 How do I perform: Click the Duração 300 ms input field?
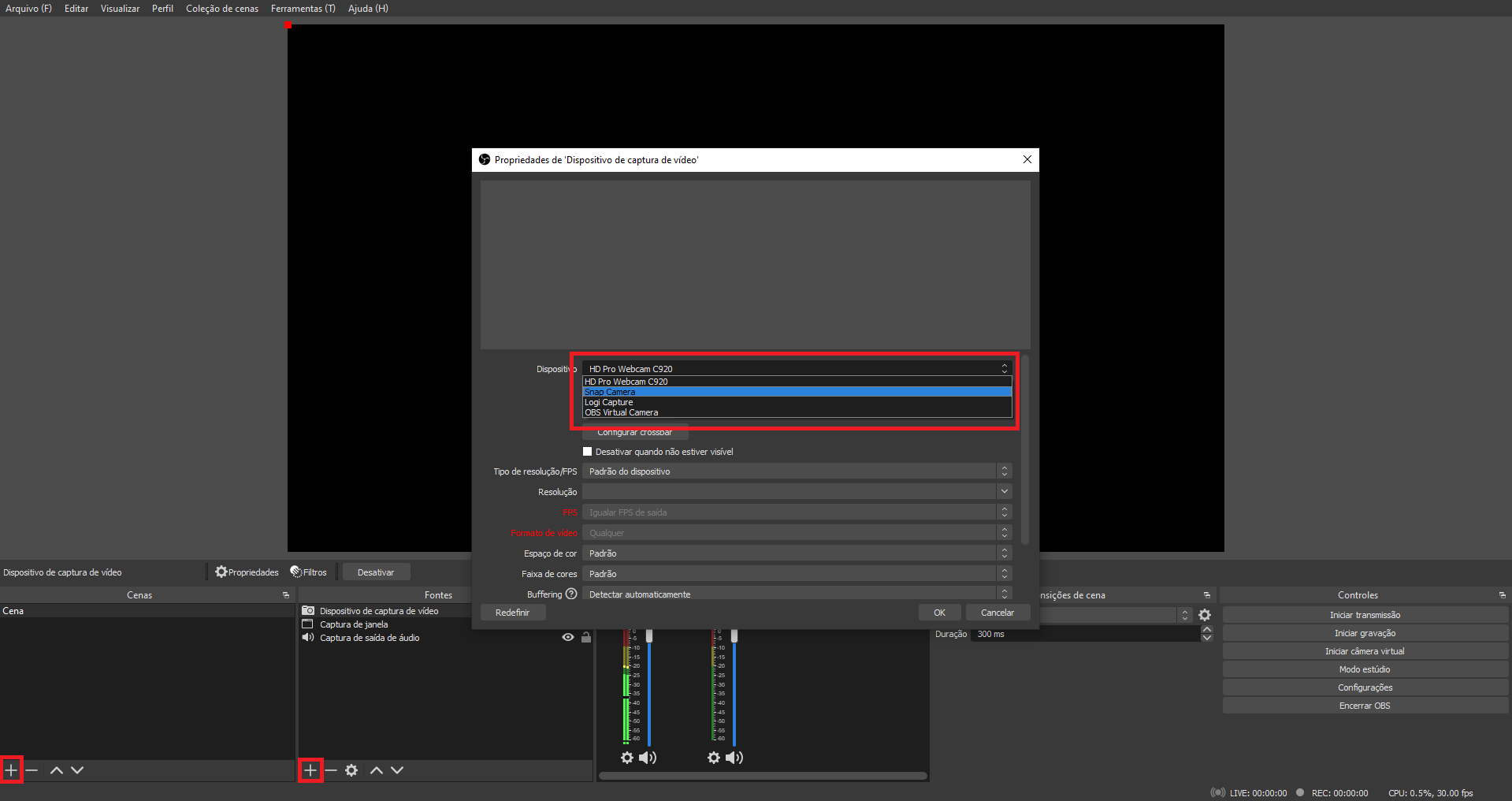(1087, 634)
